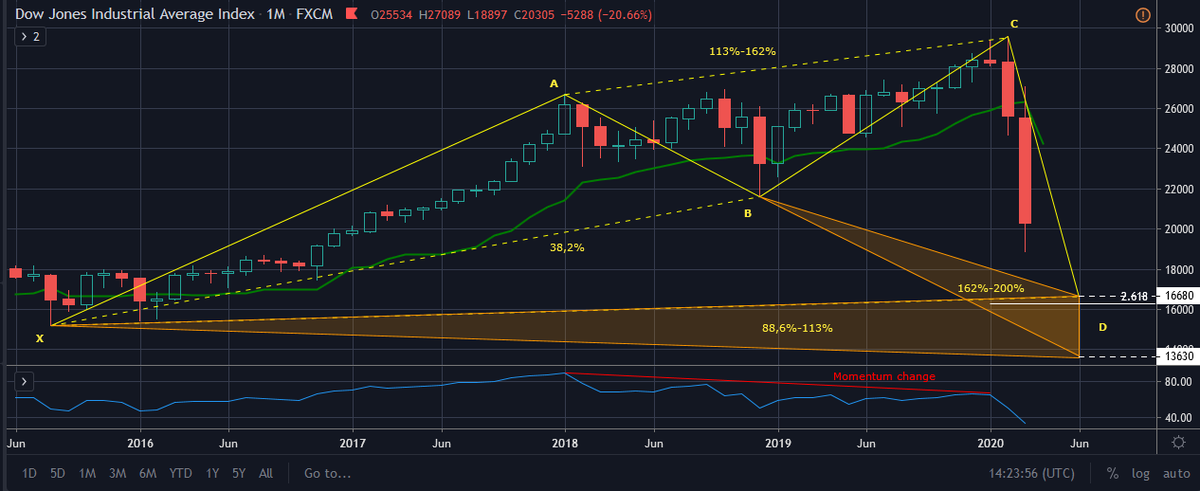Select the 1M time range
The width and height of the screenshot is (1200, 491).
click(x=87, y=473)
